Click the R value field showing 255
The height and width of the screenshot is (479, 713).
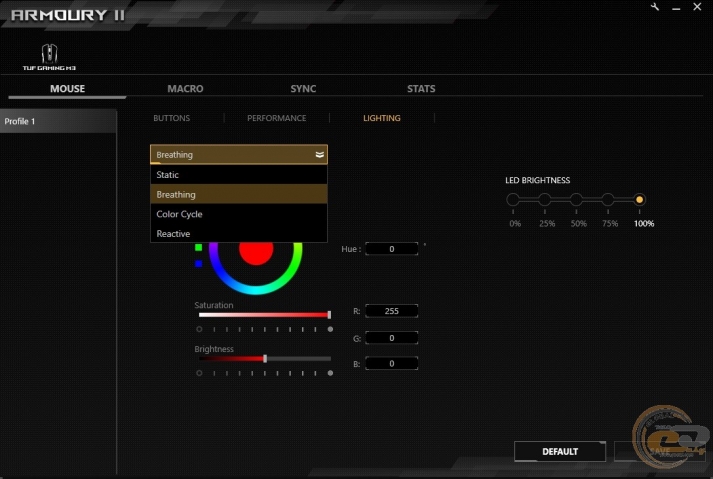click(x=392, y=311)
